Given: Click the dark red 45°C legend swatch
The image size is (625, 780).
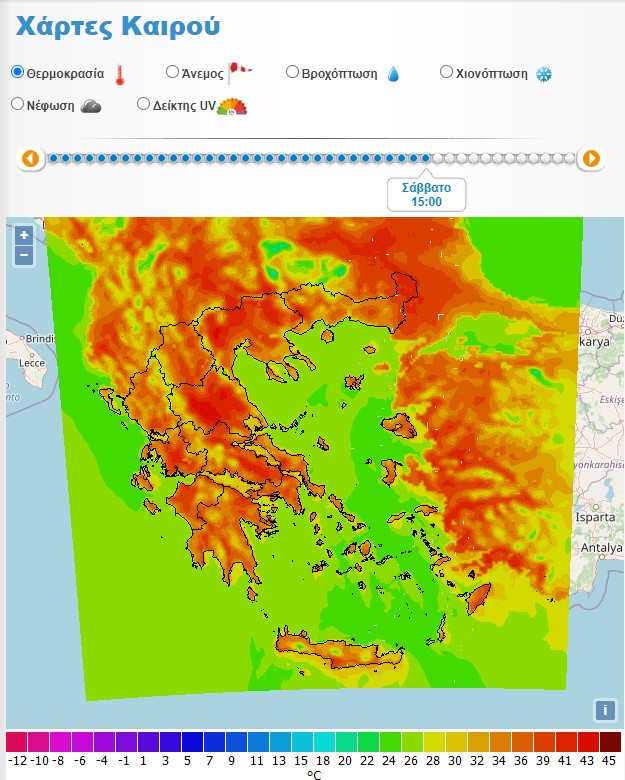Looking at the screenshot, I should click(610, 742).
